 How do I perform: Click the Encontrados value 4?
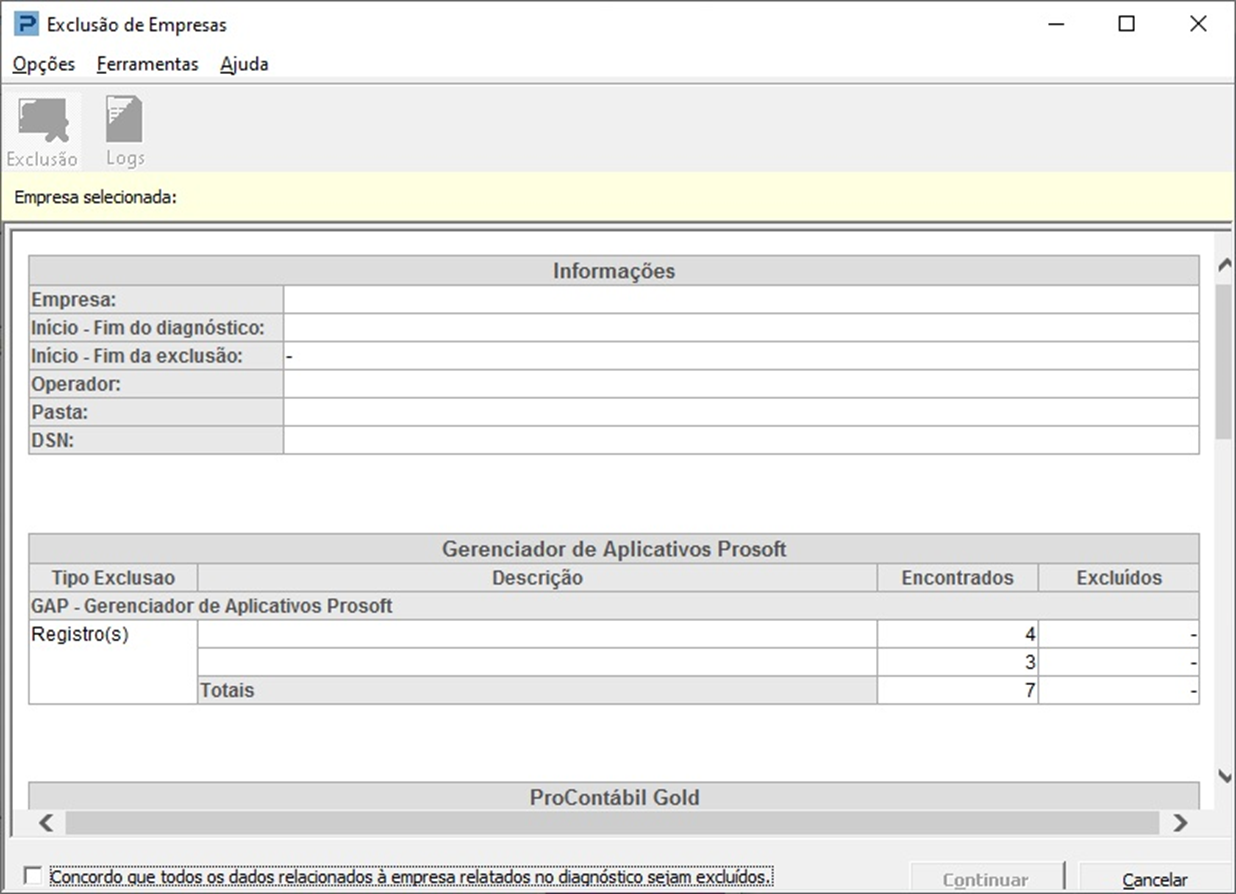click(x=957, y=633)
